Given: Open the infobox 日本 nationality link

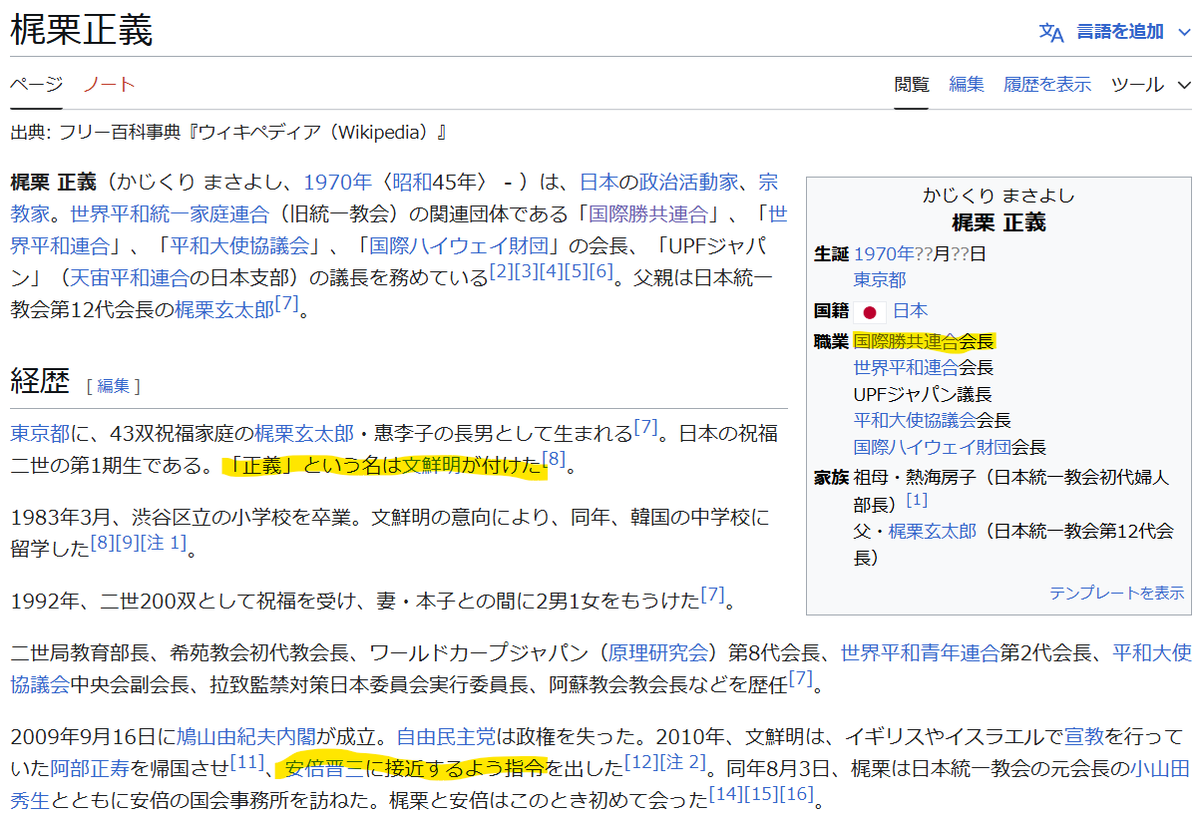Looking at the screenshot, I should coord(910,311).
